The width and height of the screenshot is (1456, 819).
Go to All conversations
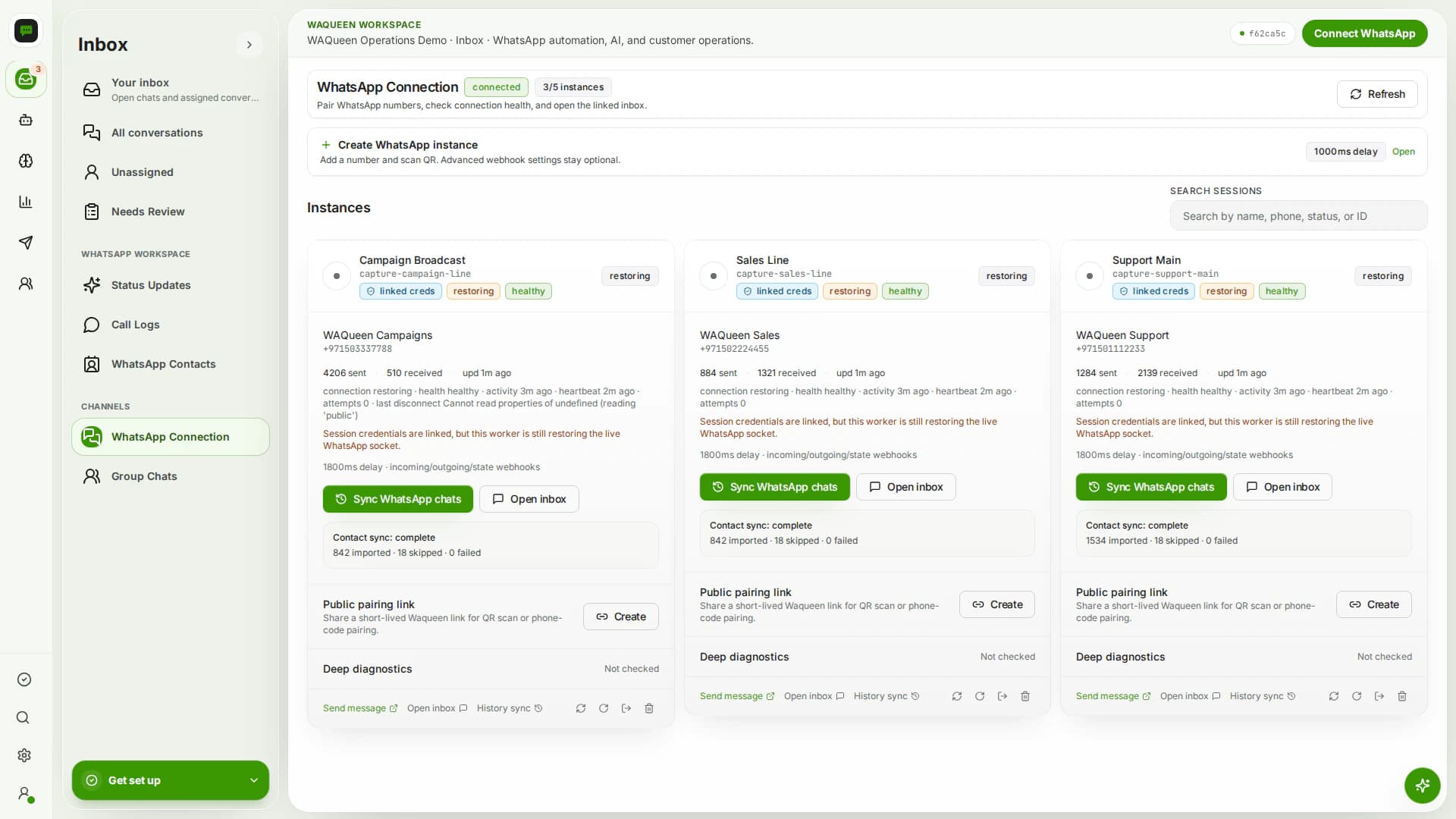(171, 133)
